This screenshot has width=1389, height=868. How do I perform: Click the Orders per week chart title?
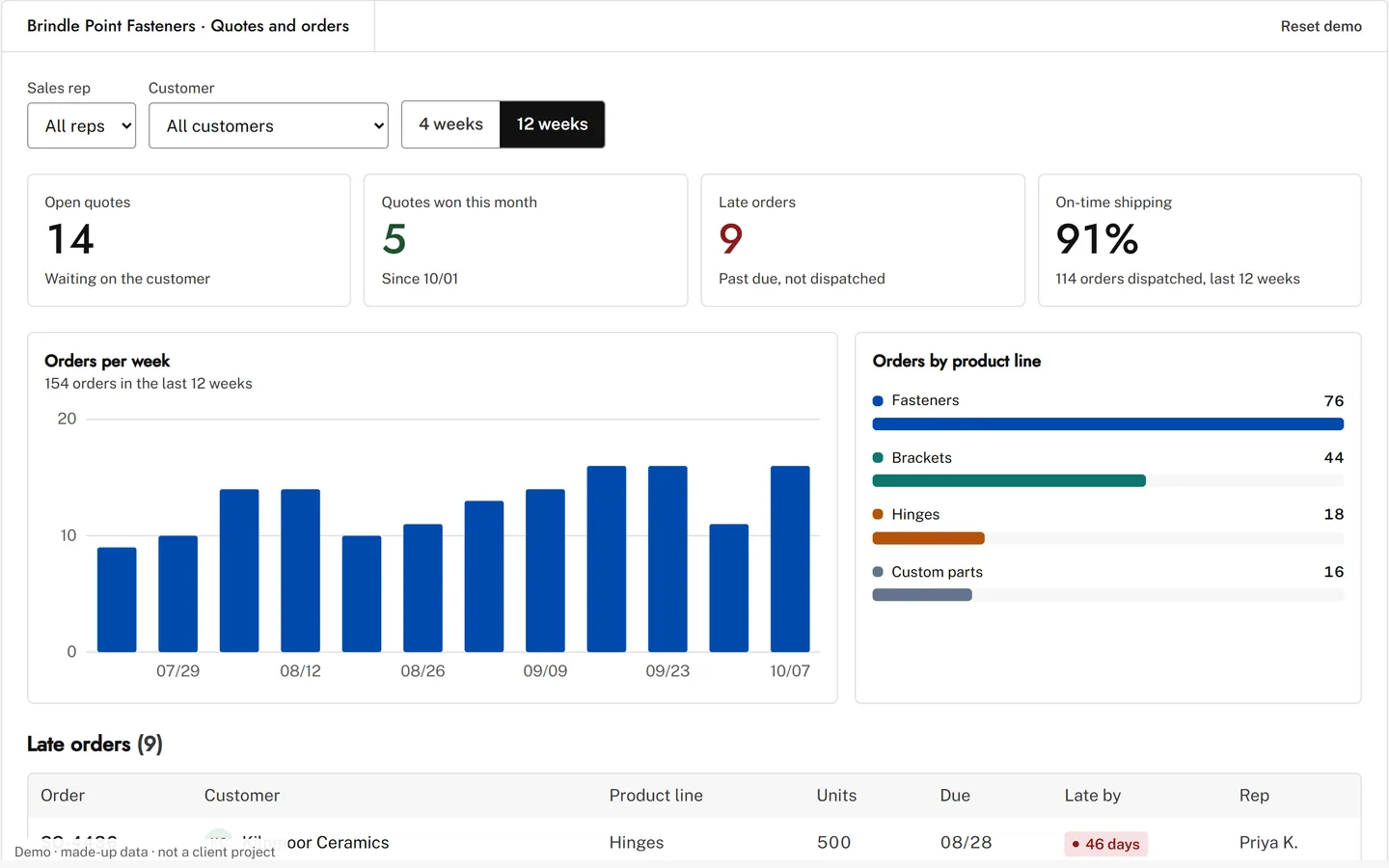(x=107, y=361)
